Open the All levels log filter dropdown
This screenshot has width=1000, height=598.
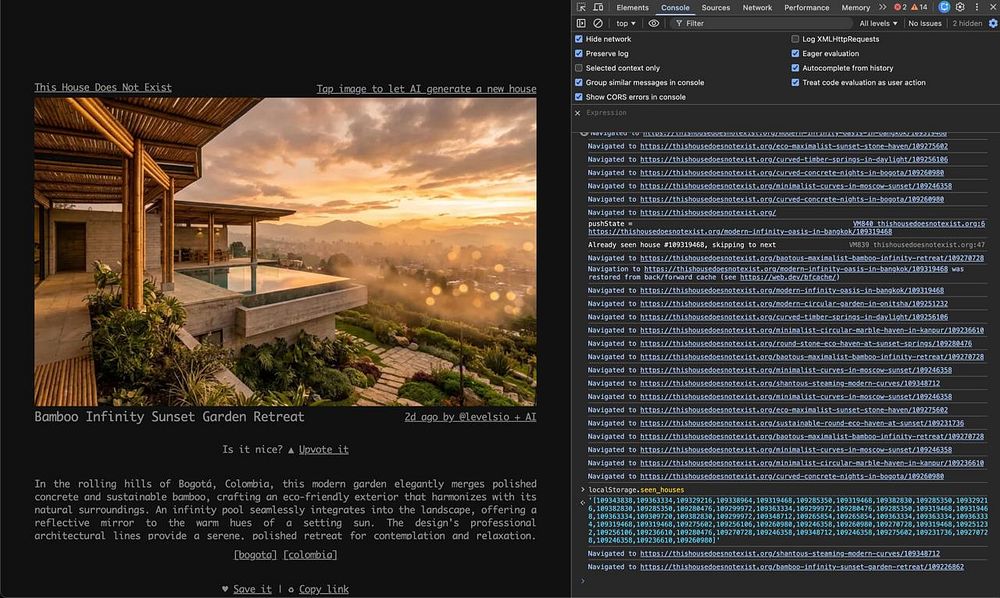click(x=879, y=23)
